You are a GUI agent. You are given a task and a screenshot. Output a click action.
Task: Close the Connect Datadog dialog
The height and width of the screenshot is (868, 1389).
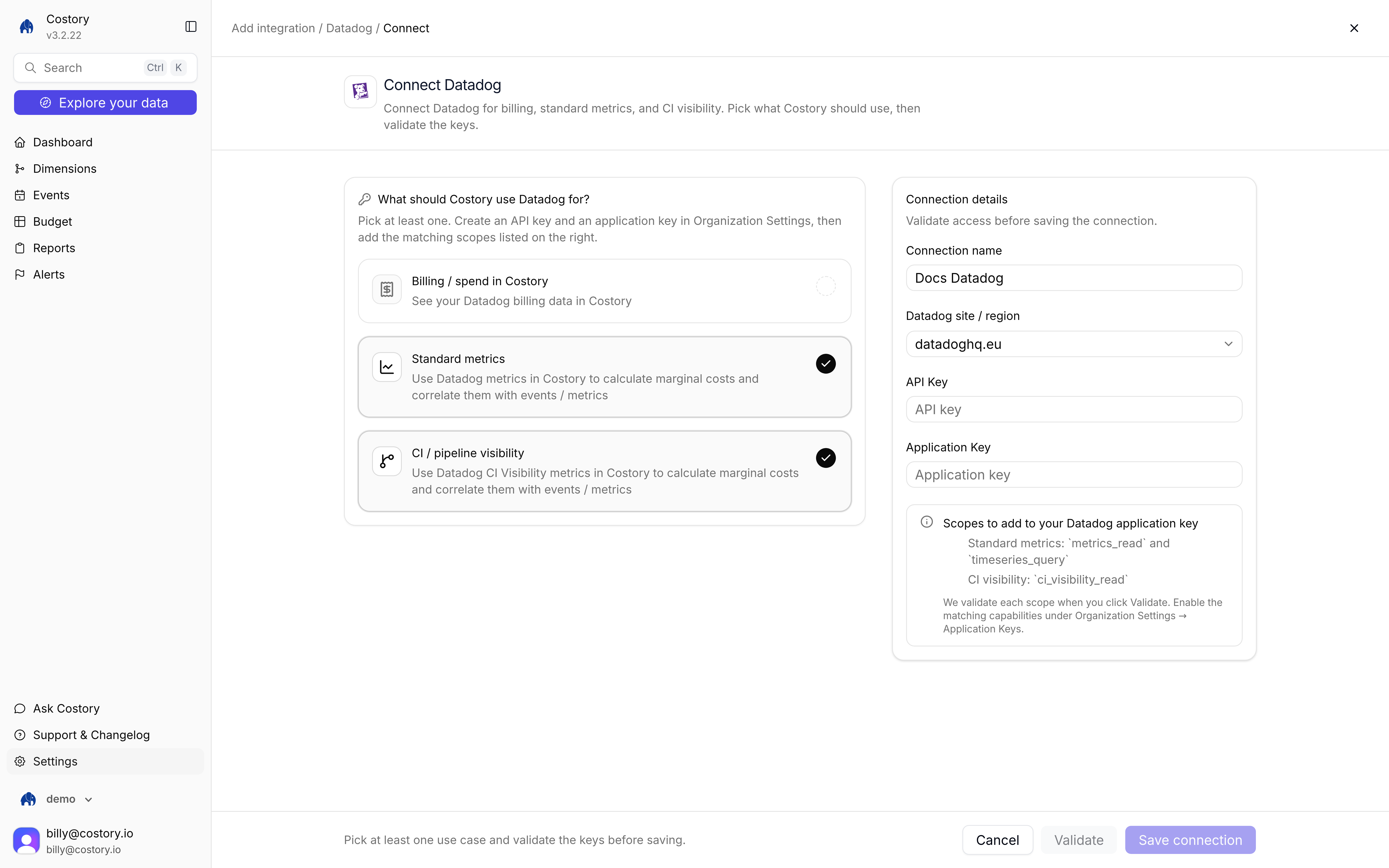pos(1354,28)
